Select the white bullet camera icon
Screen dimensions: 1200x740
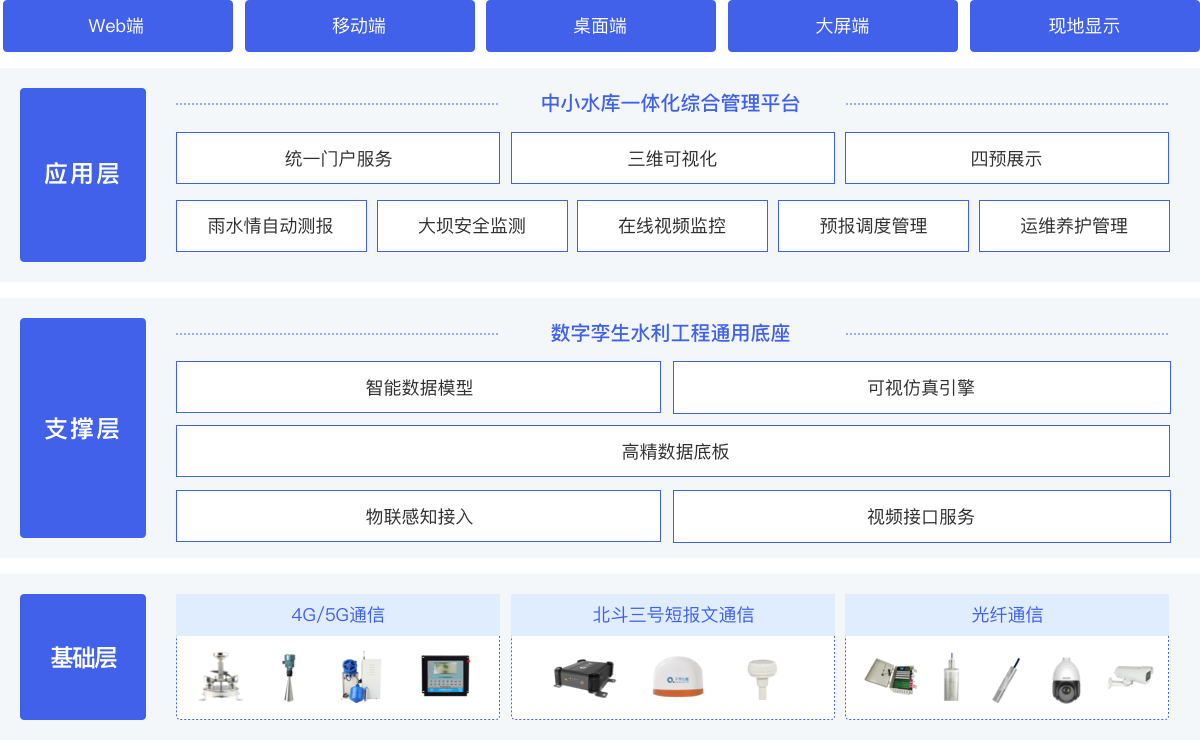[1130, 677]
